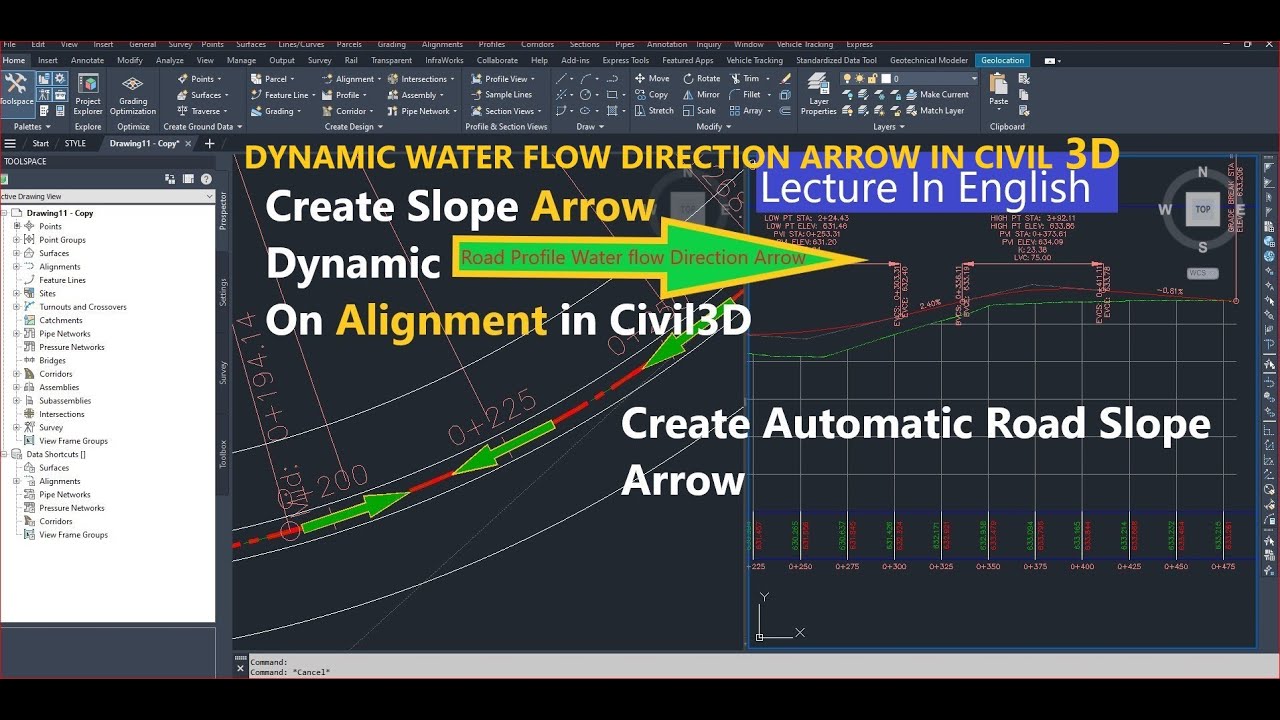1280x720 pixels.
Task: Click station label 0+350 in profile view
Action: (x=986, y=567)
